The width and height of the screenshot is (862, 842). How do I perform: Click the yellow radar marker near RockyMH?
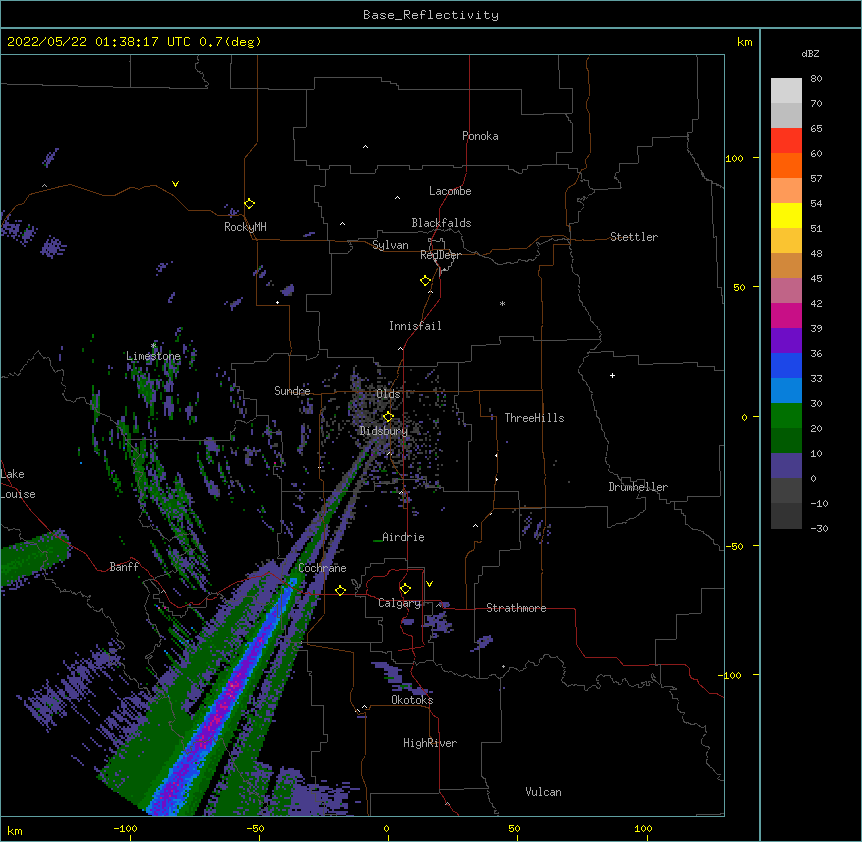250,203
